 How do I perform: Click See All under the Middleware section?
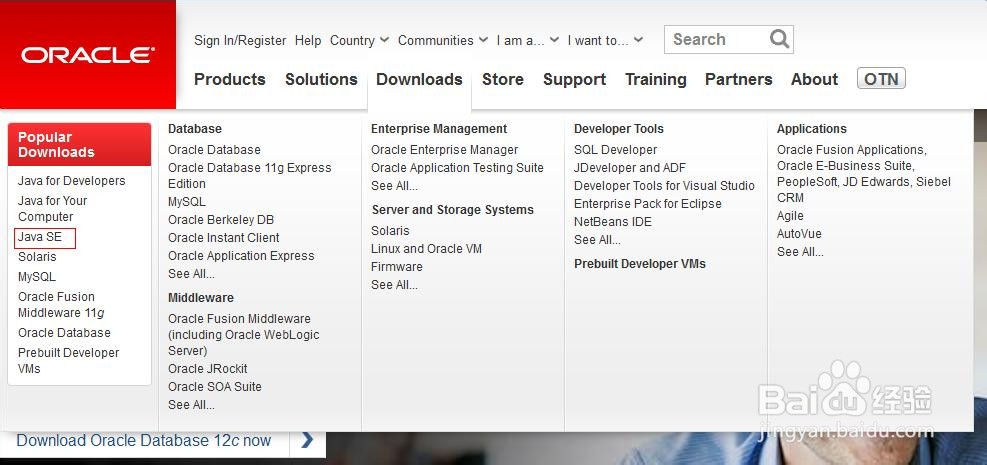191,405
